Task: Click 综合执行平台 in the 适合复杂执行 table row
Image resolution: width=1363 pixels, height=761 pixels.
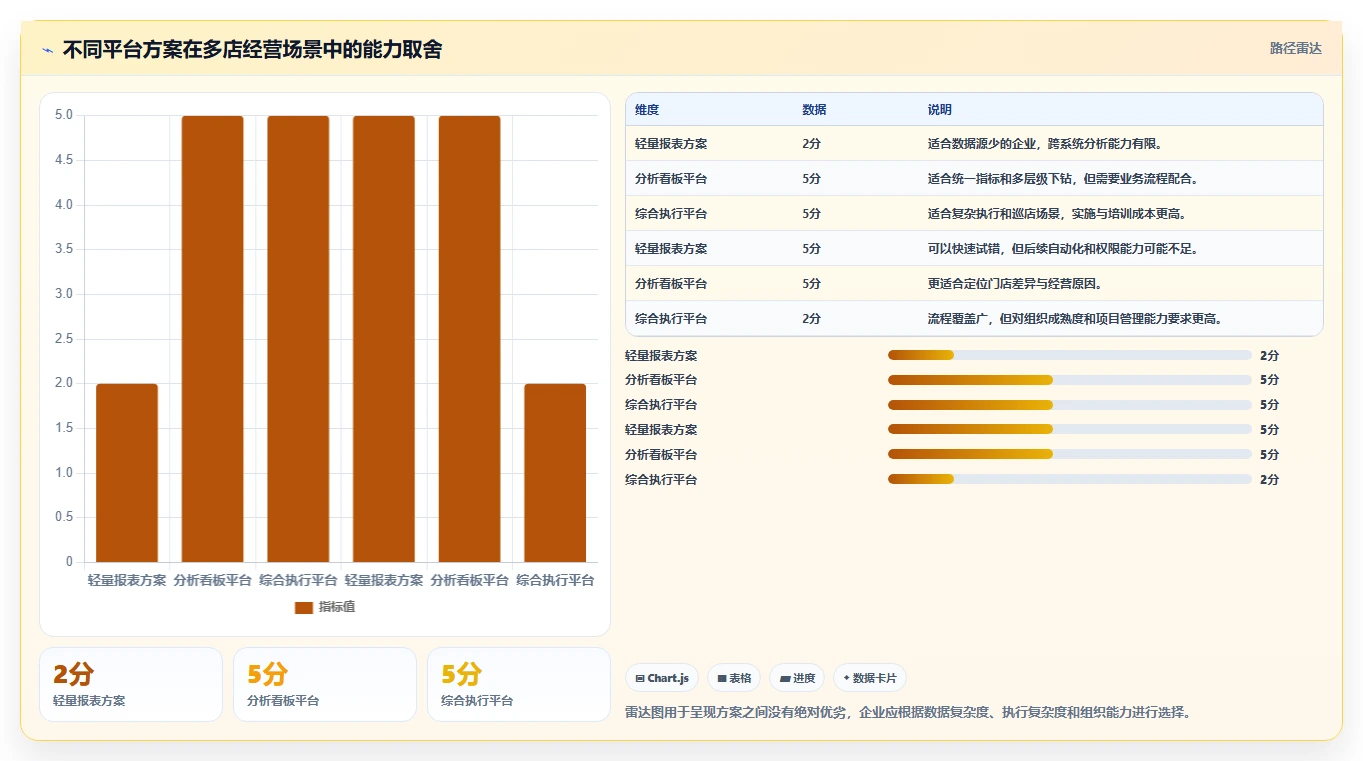Action: tap(671, 214)
